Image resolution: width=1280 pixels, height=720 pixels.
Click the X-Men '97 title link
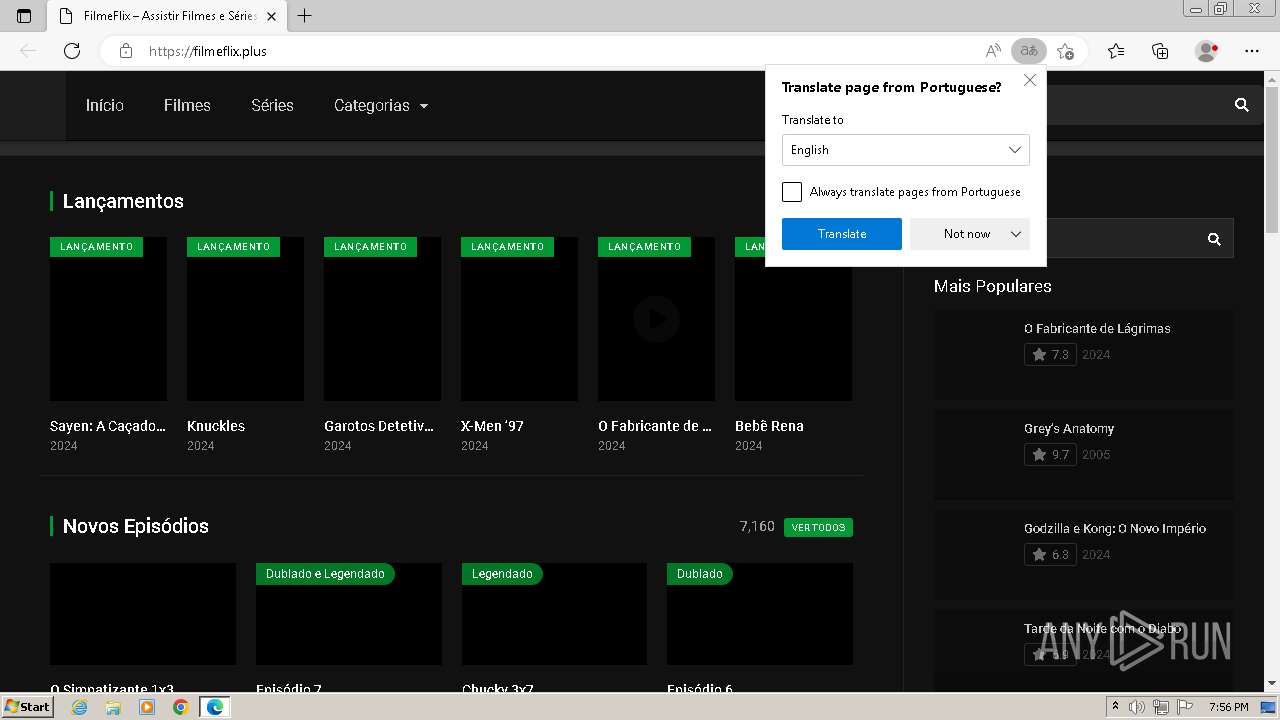(492, 426)
